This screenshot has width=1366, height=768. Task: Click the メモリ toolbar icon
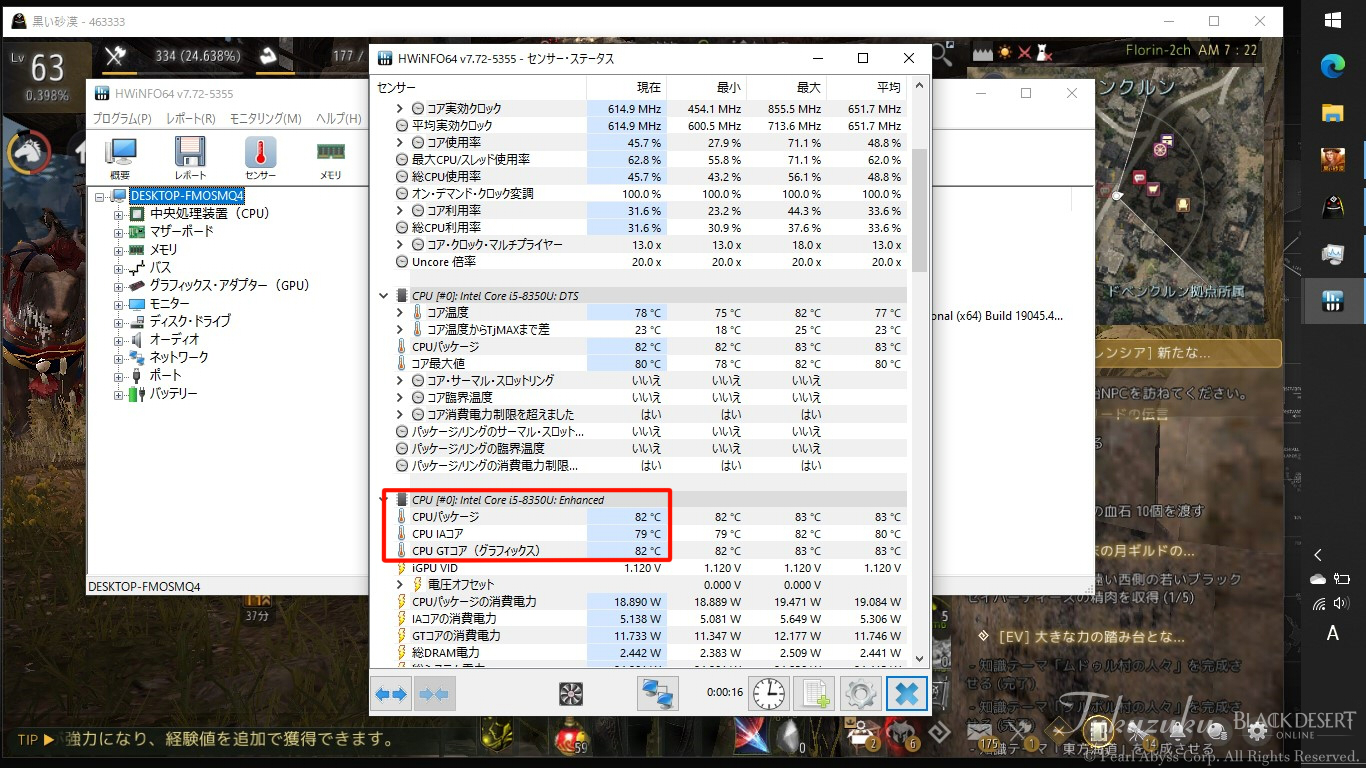pyautogui.click(x=330, y=158)
